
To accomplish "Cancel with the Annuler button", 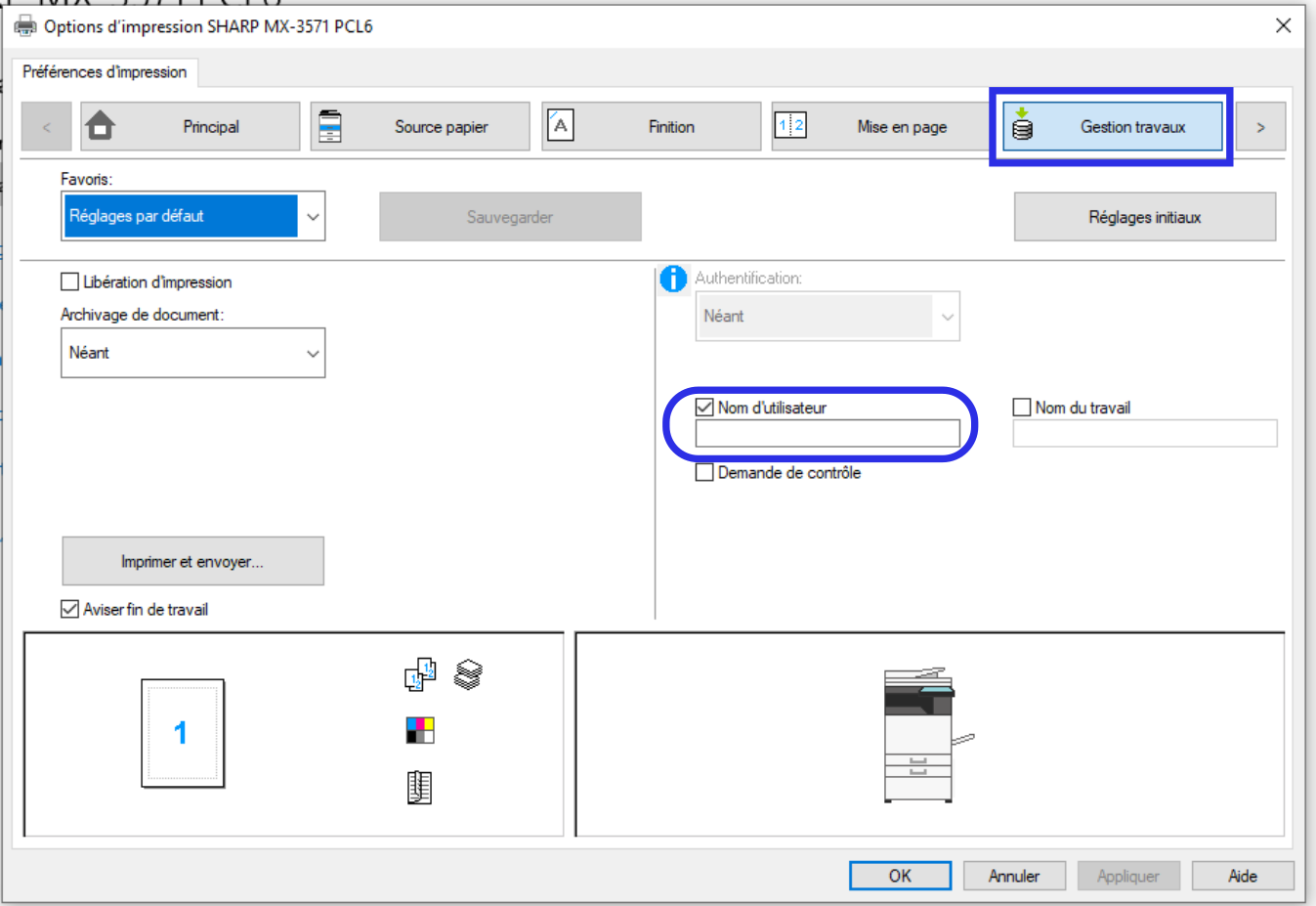I will (1014, 876).
